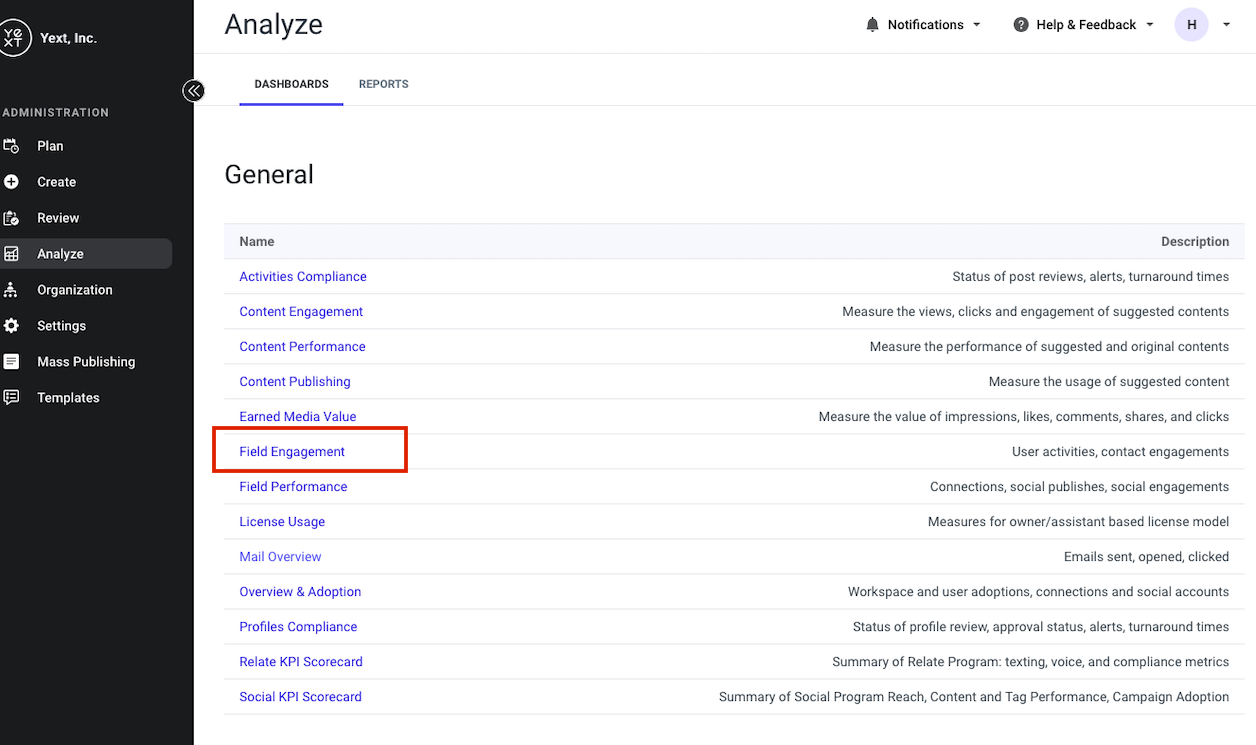Open the Content Performance dashboard
The height and width of the screenshot is (745, 1256).
click(302, 347)
